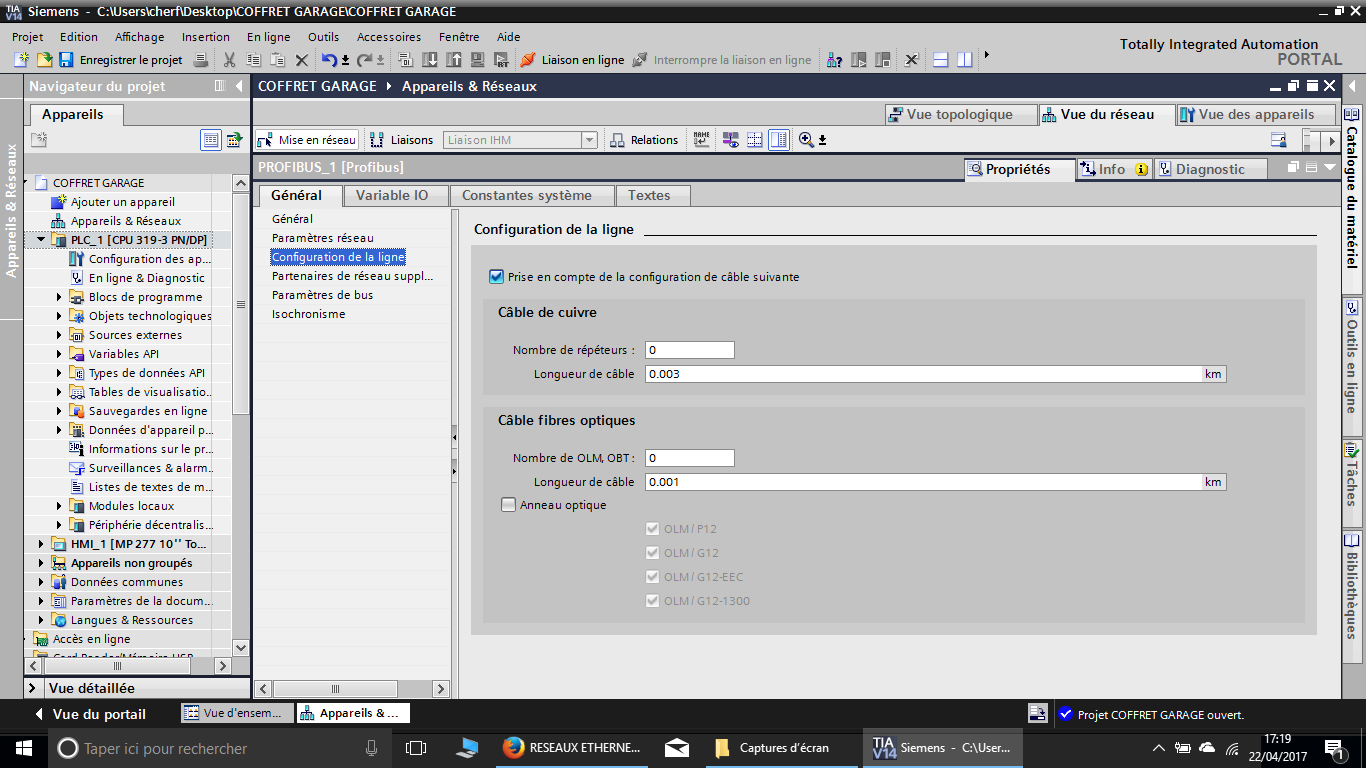The image size is (1366, 768).
Task: Open the Diagnostic inspector tab
Action: pos(1210,169)
